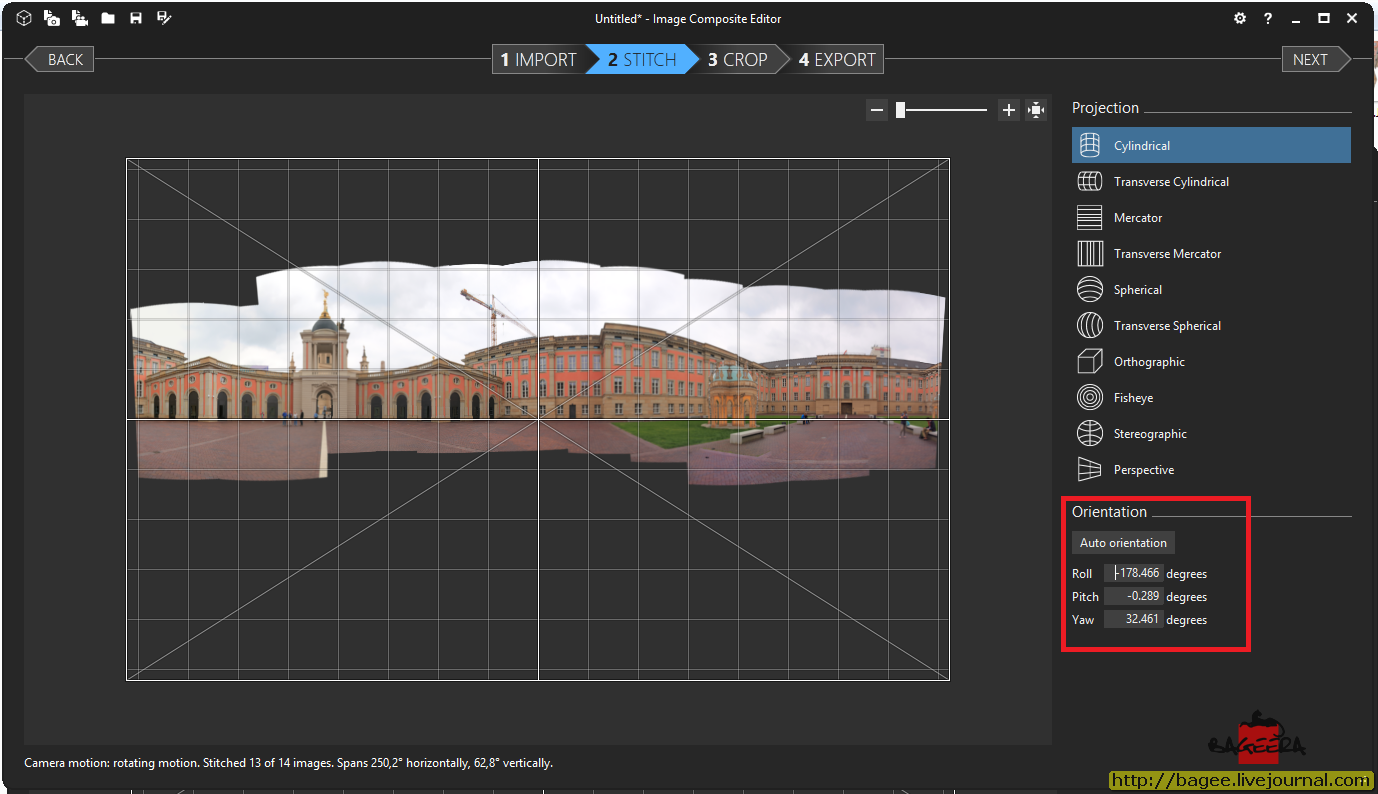The height and width of the screenshot is (794, 1378).
Task: Select Transverse Spherical projection label
Action: (1168, 326)
